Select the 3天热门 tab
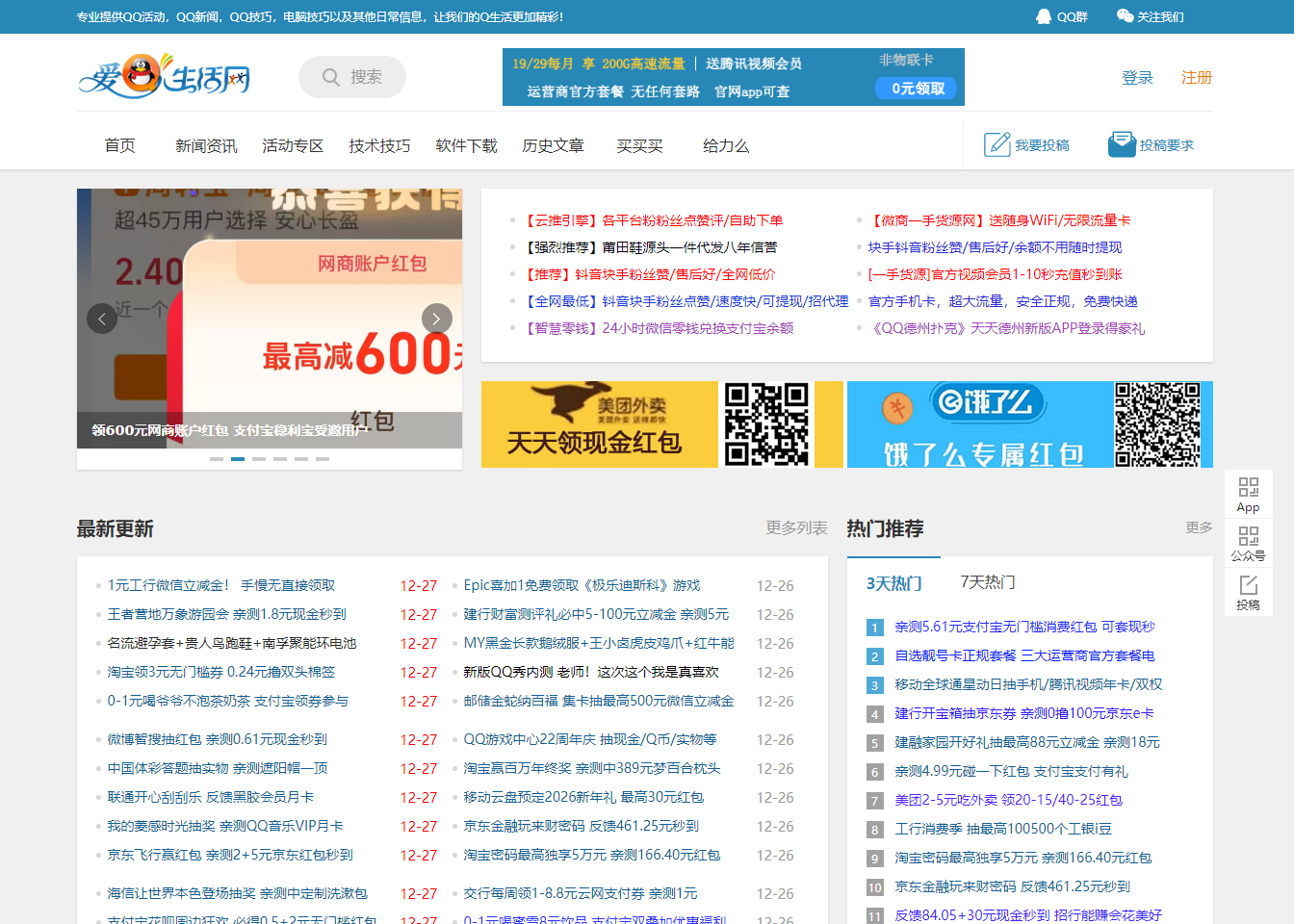Image resolution: width=1294 pixels, height=924 pixels. coord(893,580)
